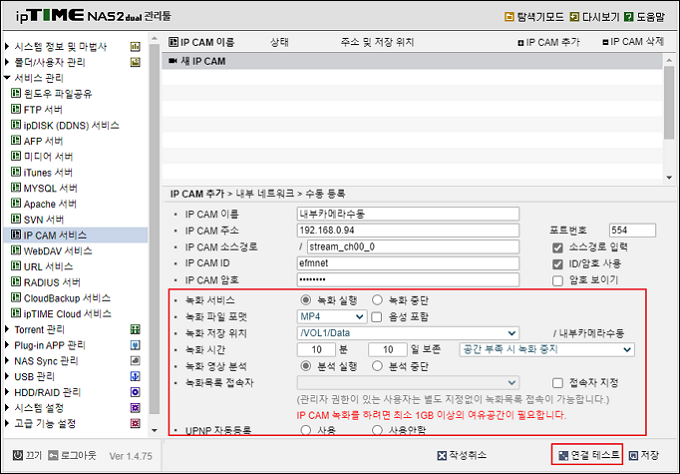
Task: Click the NAS Sync 관리 side icon
Action: point(135,360)
